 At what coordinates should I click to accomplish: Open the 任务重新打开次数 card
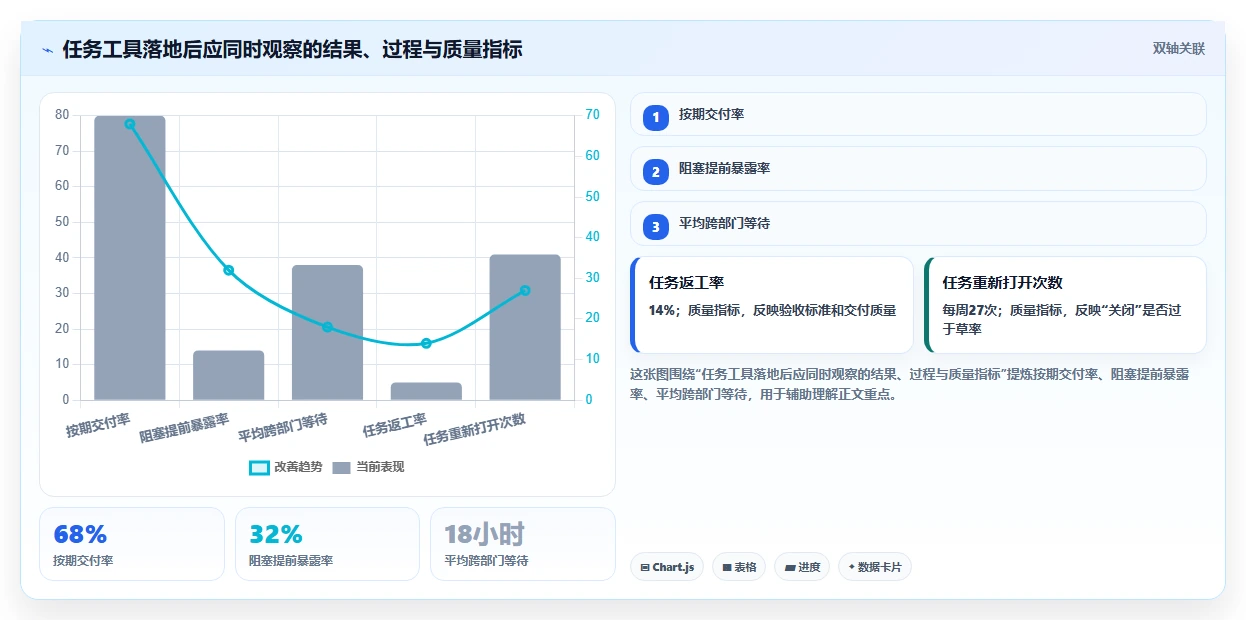[x=1065, y=305]
